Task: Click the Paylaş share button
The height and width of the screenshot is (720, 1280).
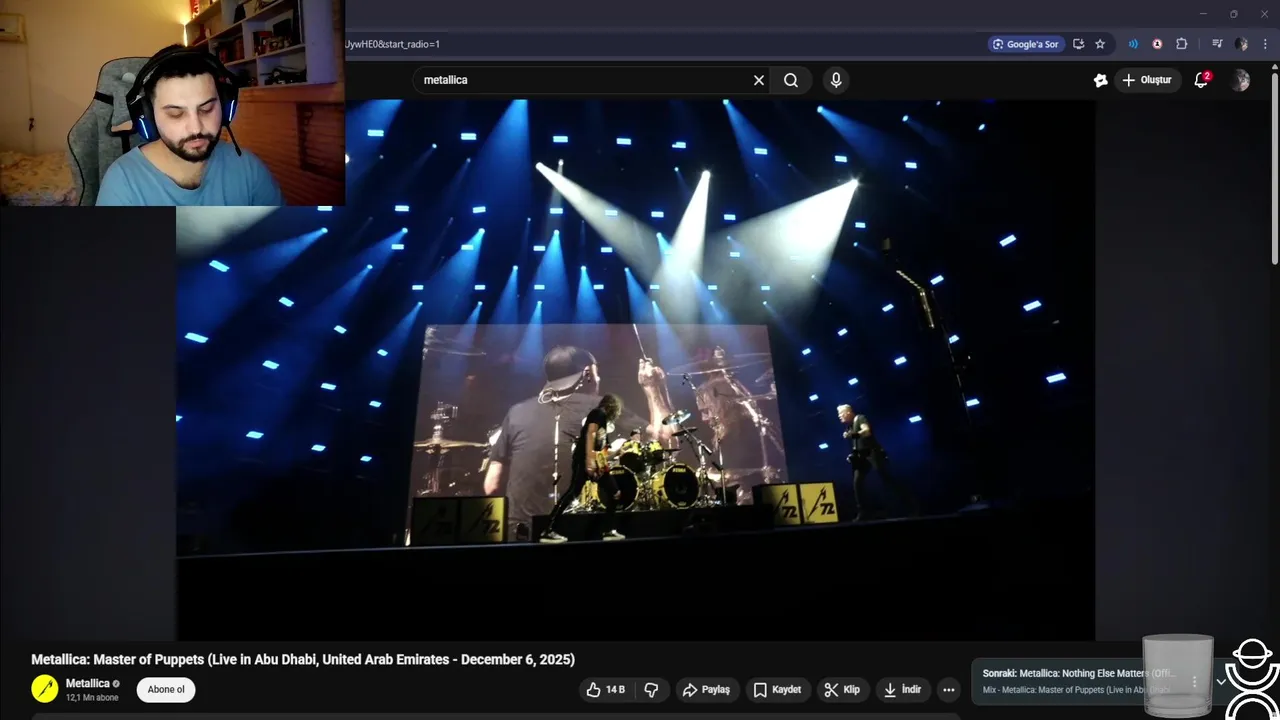Action: pyautogui.click(x=706, y=690)
